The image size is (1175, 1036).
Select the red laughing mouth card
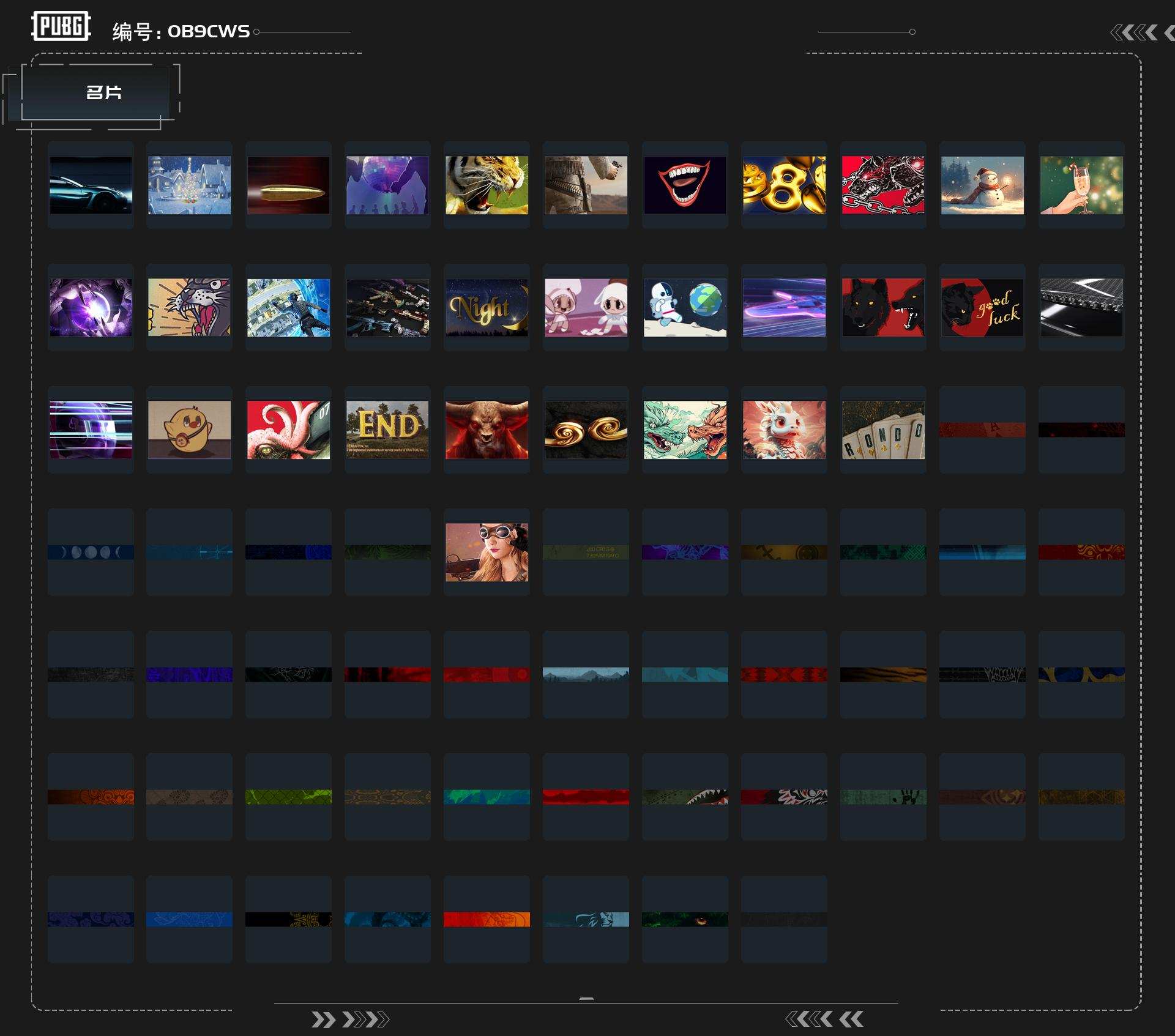click(x=685, y=185)
